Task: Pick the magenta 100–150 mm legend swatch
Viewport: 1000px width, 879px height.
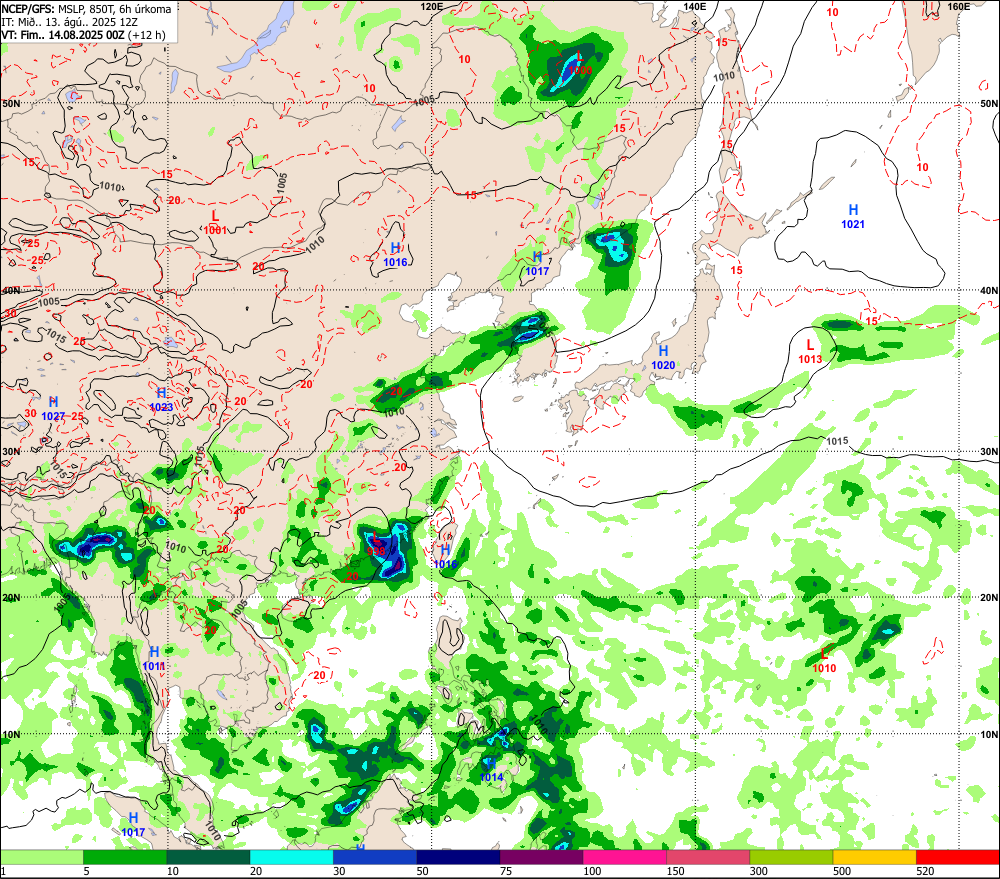Action: point(625,857)
